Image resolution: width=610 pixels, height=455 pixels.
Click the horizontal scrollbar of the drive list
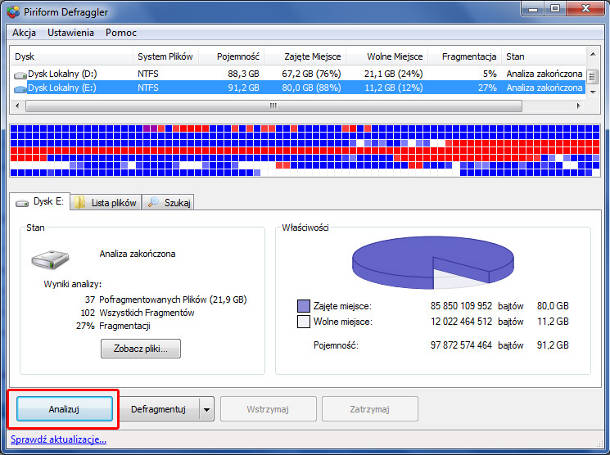(273, 106)
